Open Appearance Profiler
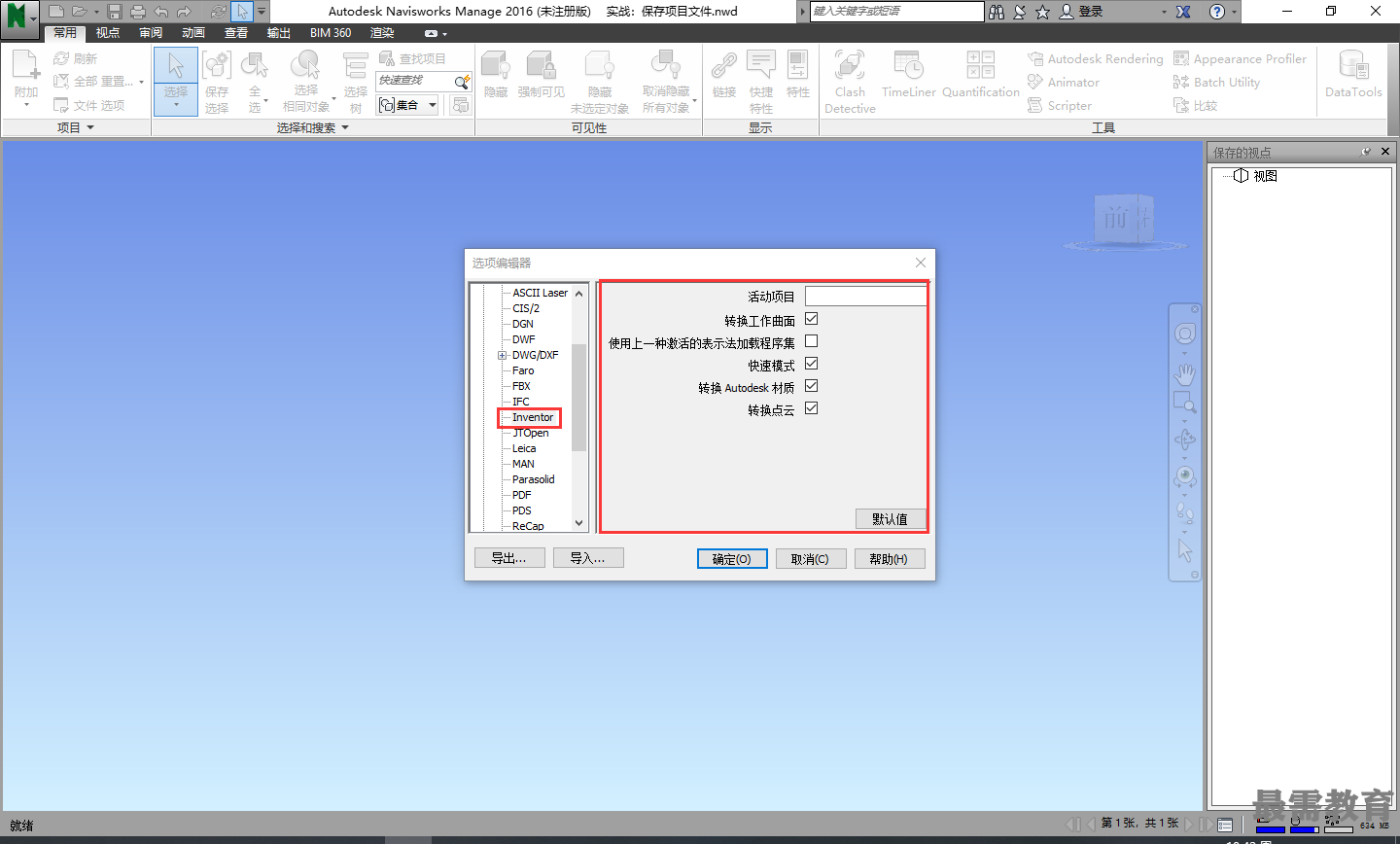 (x=1241, y=59)
